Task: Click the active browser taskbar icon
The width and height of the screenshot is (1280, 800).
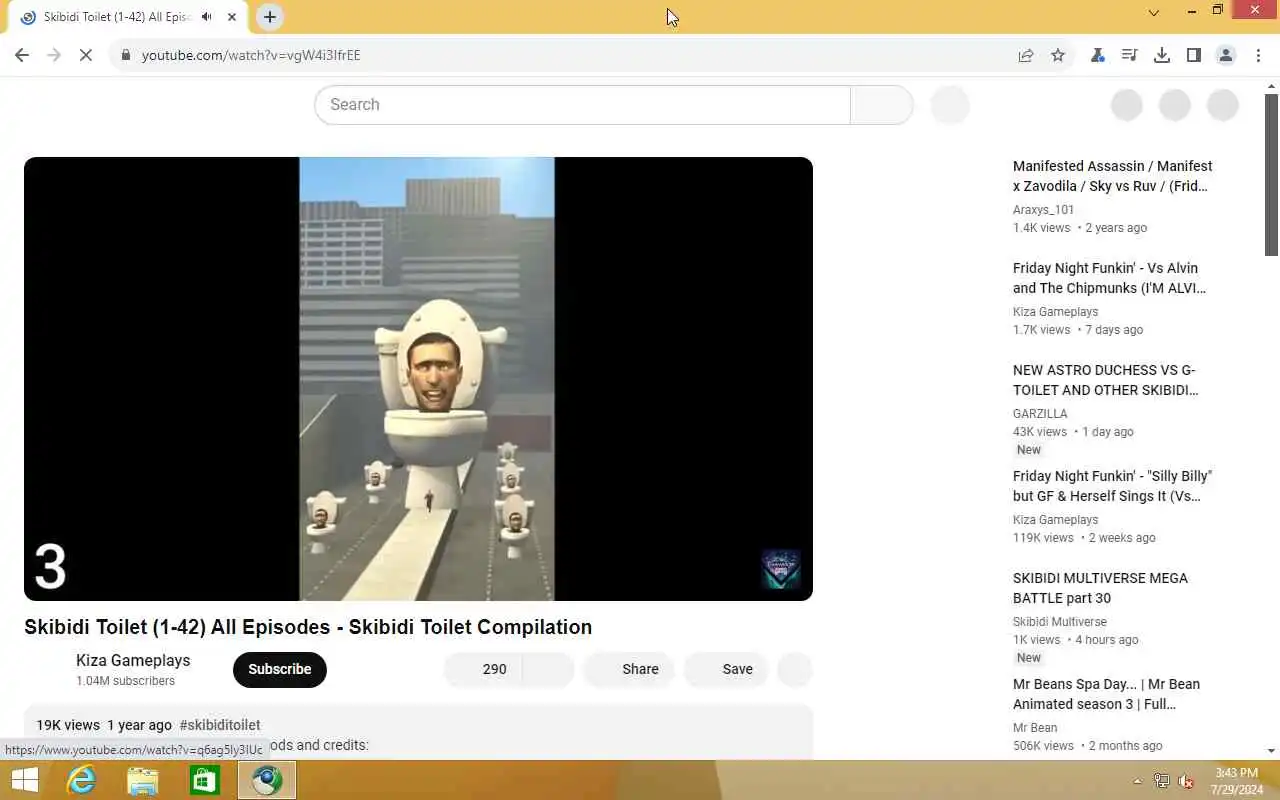Action: pyautogui.click(x=267, y=780)
